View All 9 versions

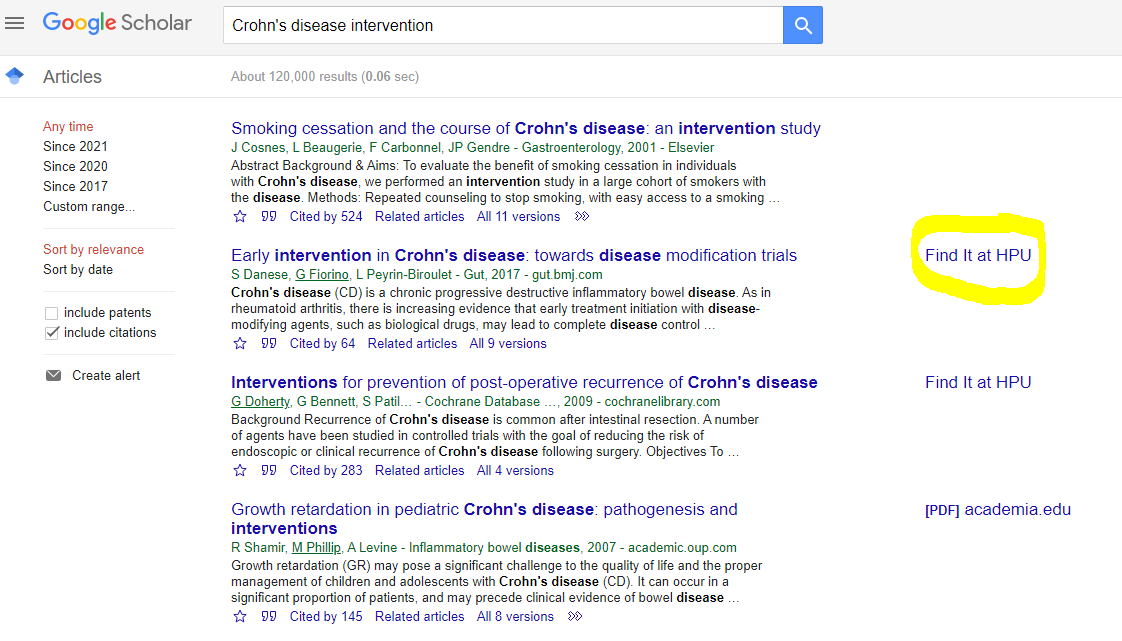pyautogui.click(x=508, y=343)
